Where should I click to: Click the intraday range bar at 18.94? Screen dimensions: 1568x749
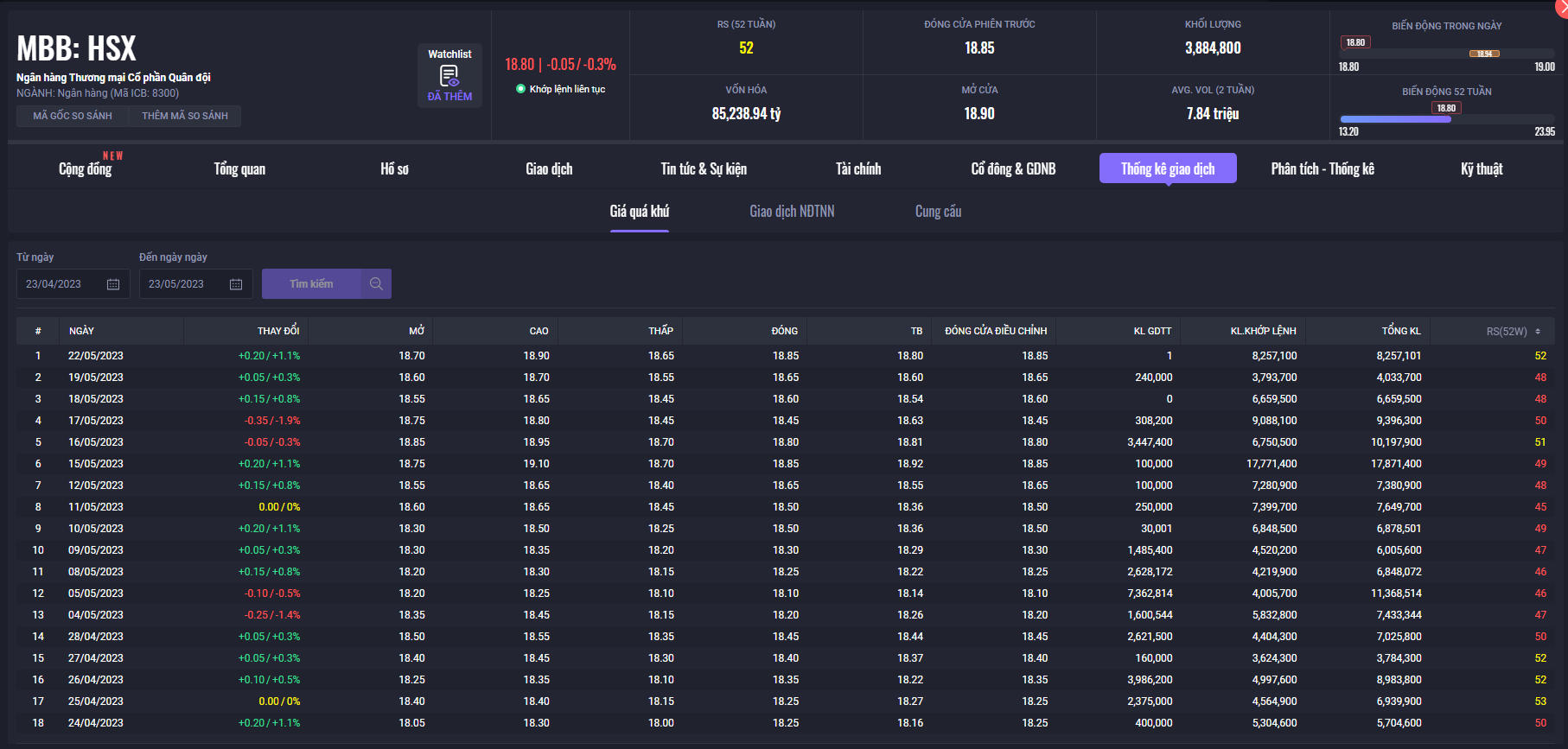(1484, 54)
